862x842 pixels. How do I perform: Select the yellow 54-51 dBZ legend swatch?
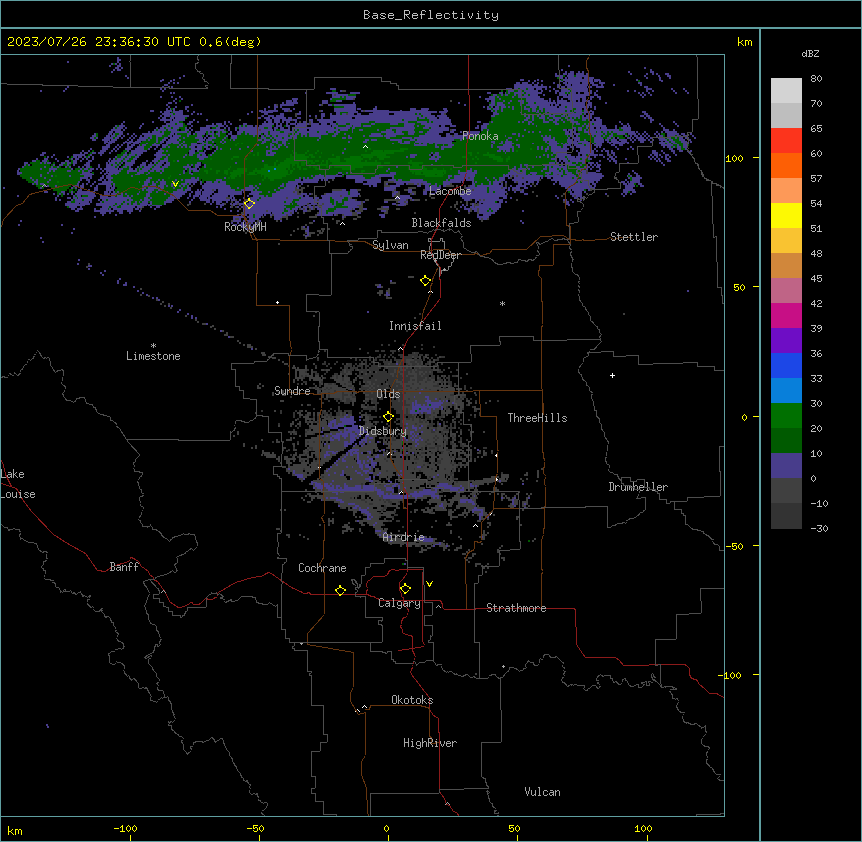786,215
